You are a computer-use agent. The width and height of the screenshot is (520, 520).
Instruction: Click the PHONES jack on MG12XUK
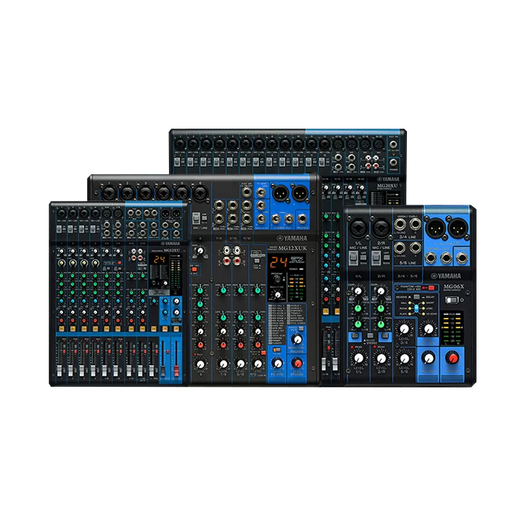pos(302,219)
